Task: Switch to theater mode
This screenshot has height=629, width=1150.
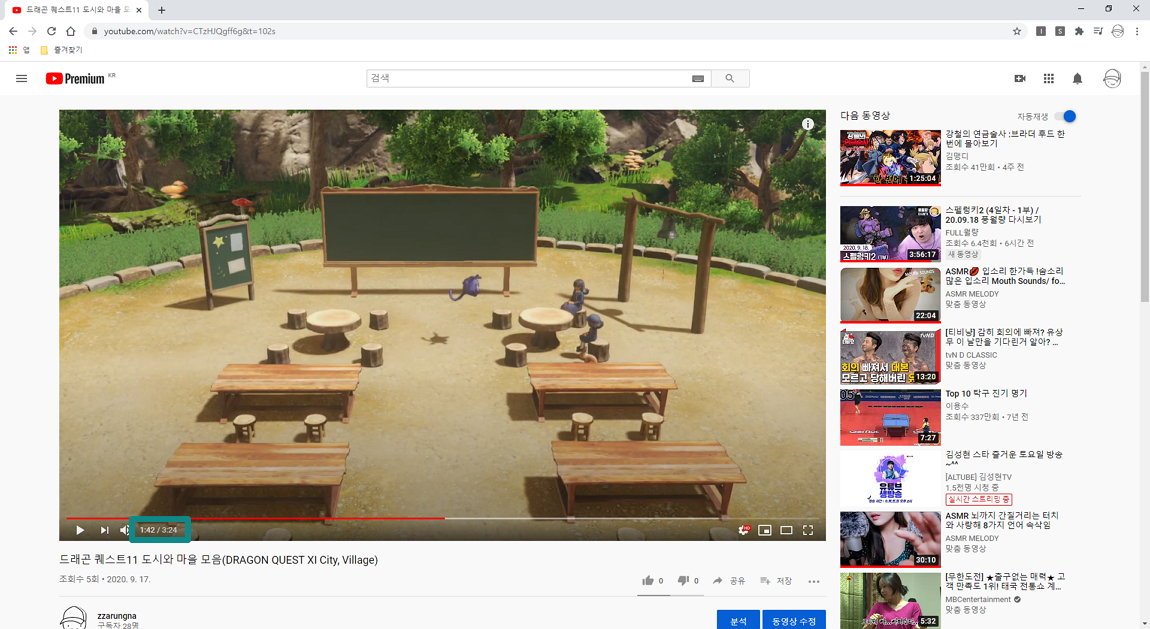Action: click(x=786, y=530)
